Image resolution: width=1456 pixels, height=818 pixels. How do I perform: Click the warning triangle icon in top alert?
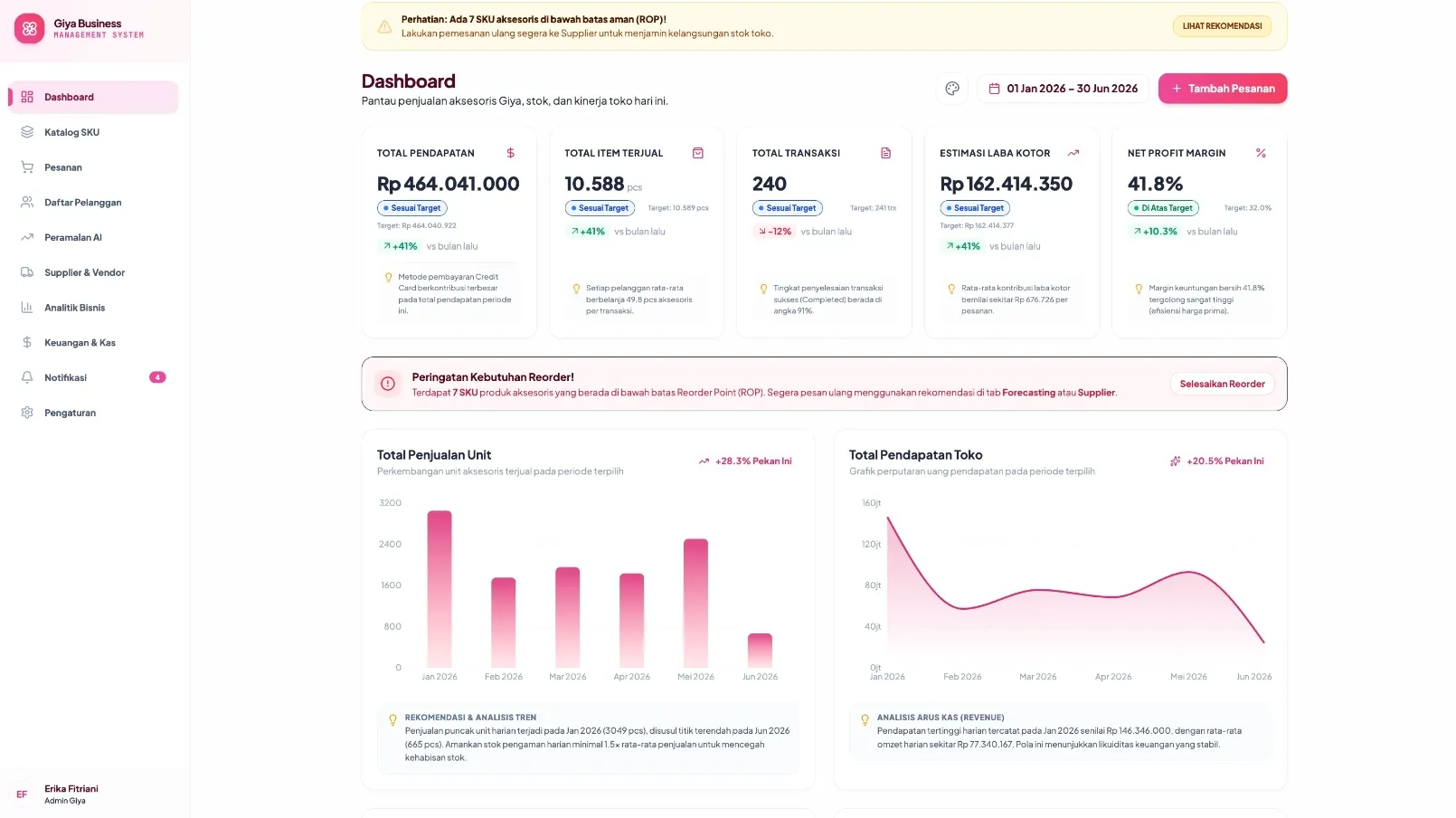(384, 26)
